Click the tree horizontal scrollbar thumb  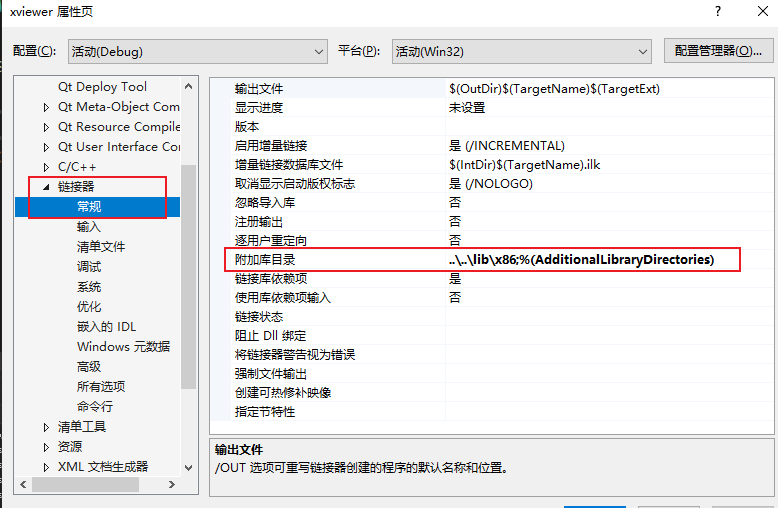pos(85,484)
